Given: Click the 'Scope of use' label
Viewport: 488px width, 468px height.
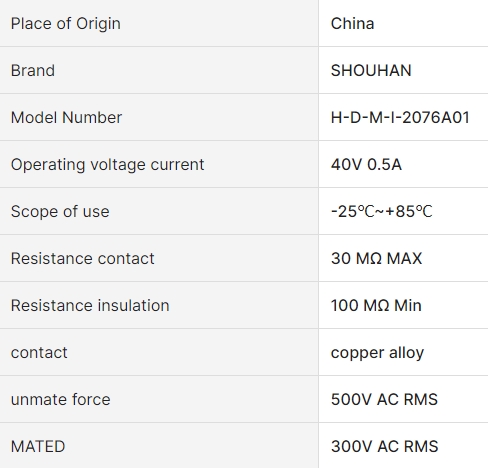Looking at the screenshot, I should 60,212.
